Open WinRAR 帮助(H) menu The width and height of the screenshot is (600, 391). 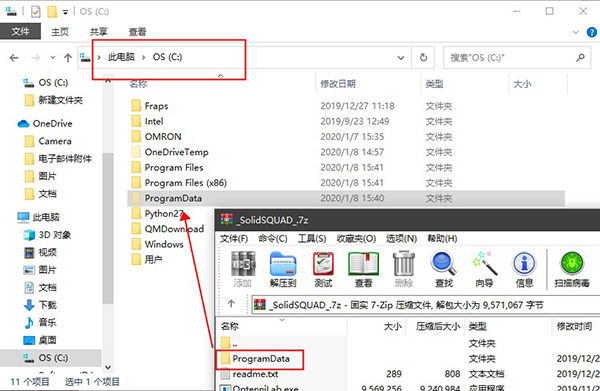[x=442, y=239]
